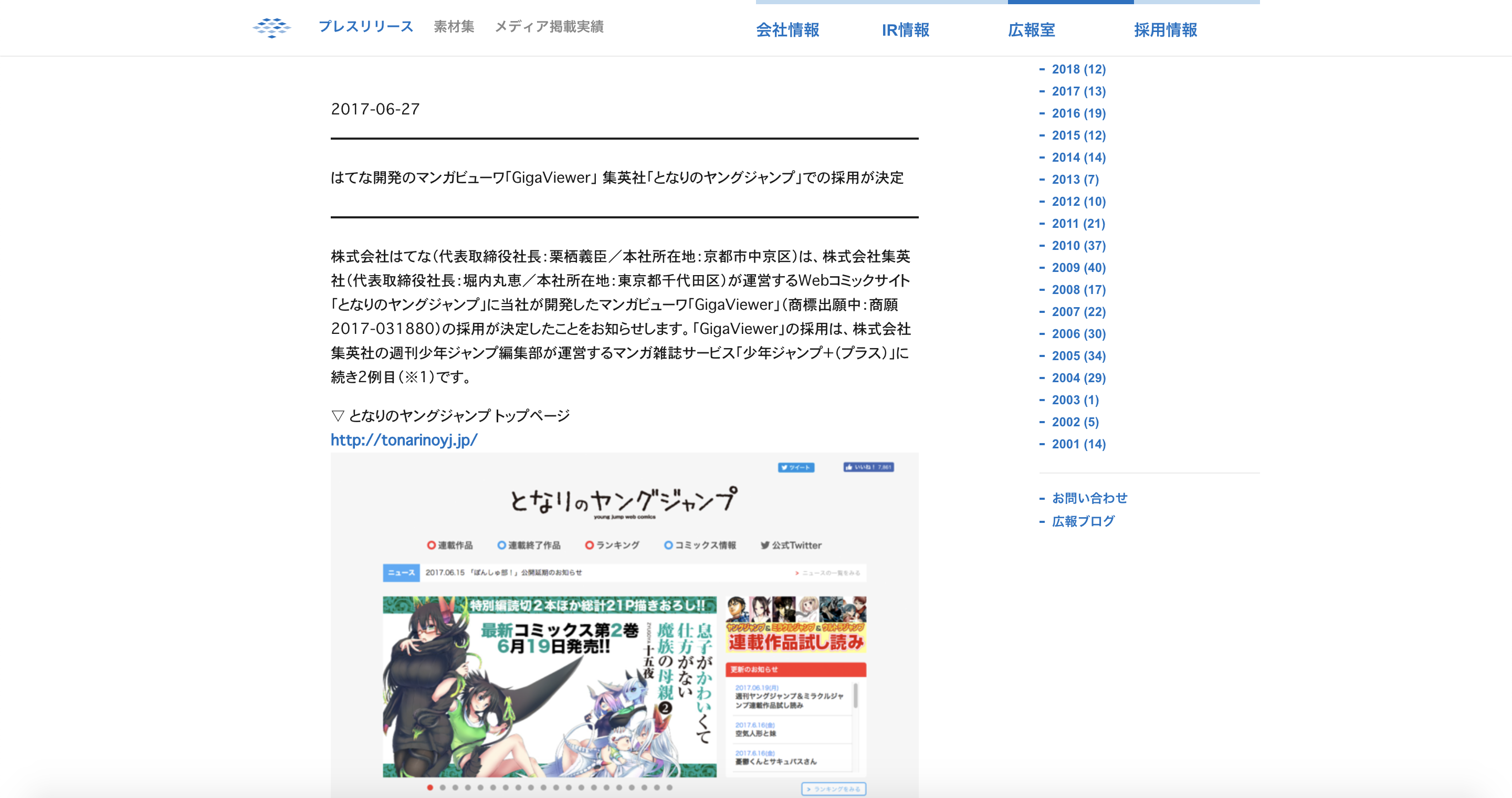Open the tonarinoyj.jp link
The image size is (1512, 798).
[404, 440]
